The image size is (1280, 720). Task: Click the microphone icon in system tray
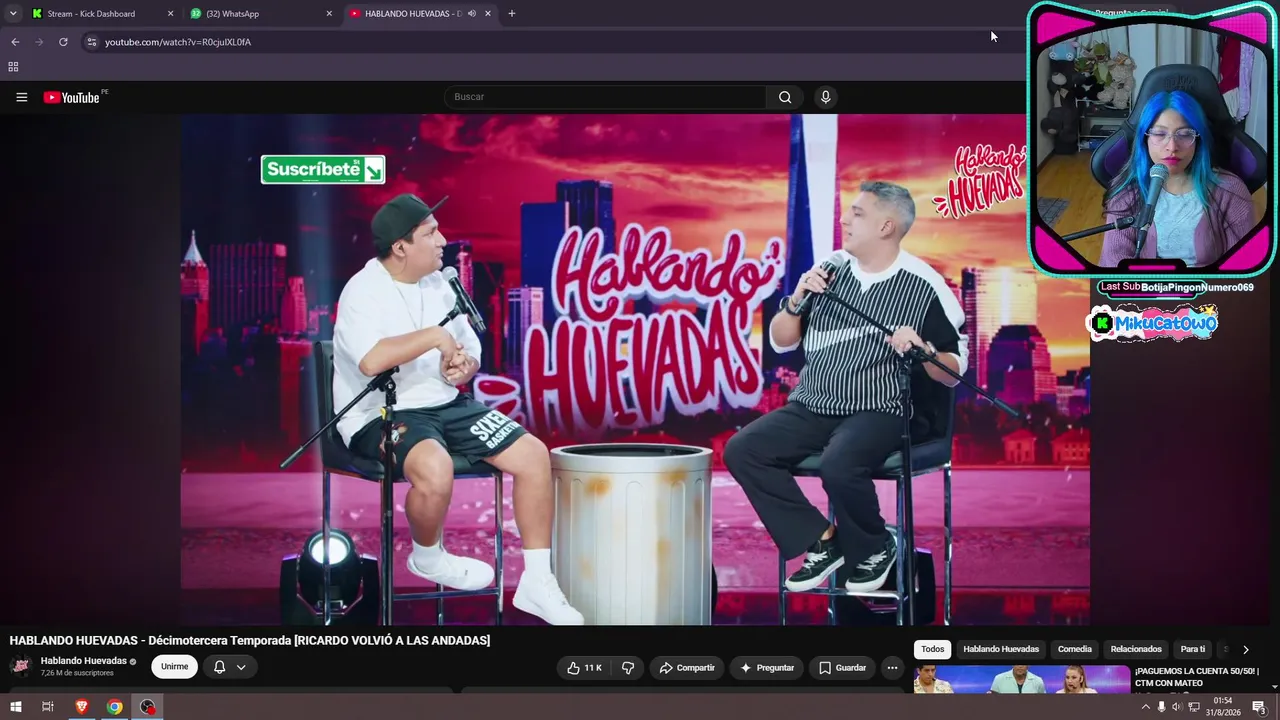pos(1161,707)
